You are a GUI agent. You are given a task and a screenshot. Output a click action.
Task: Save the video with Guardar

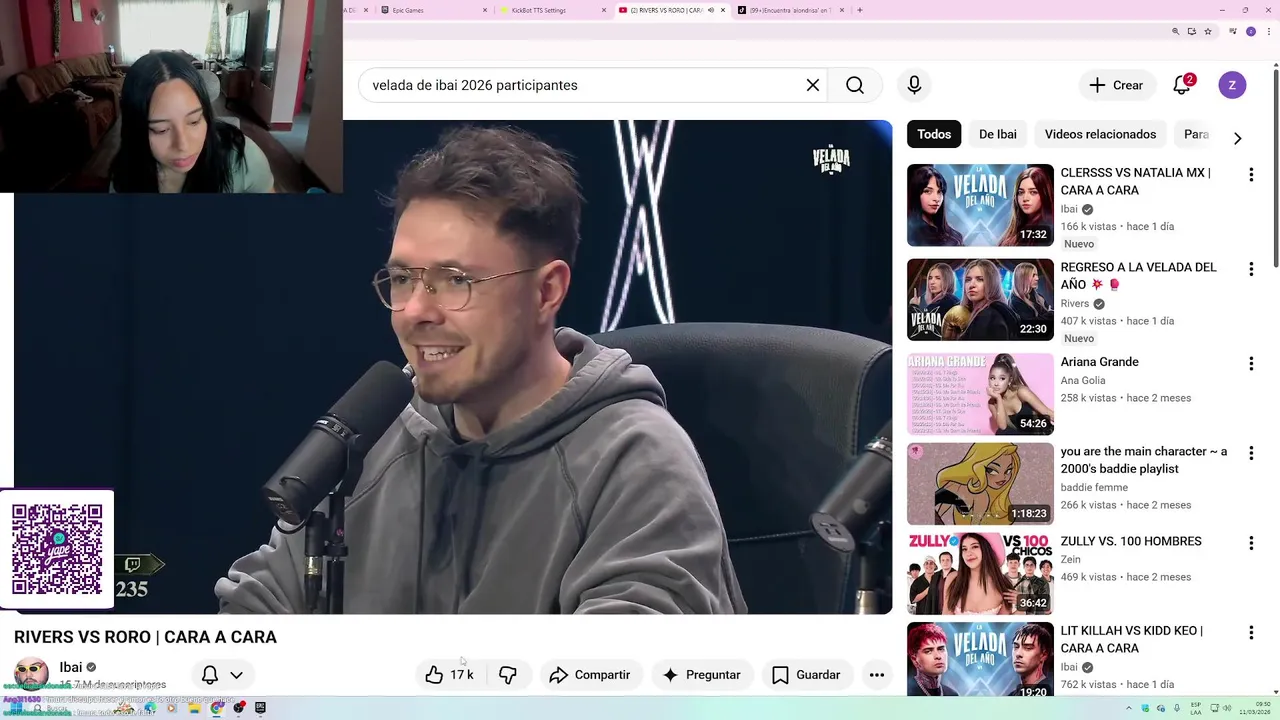pos(806,675)
